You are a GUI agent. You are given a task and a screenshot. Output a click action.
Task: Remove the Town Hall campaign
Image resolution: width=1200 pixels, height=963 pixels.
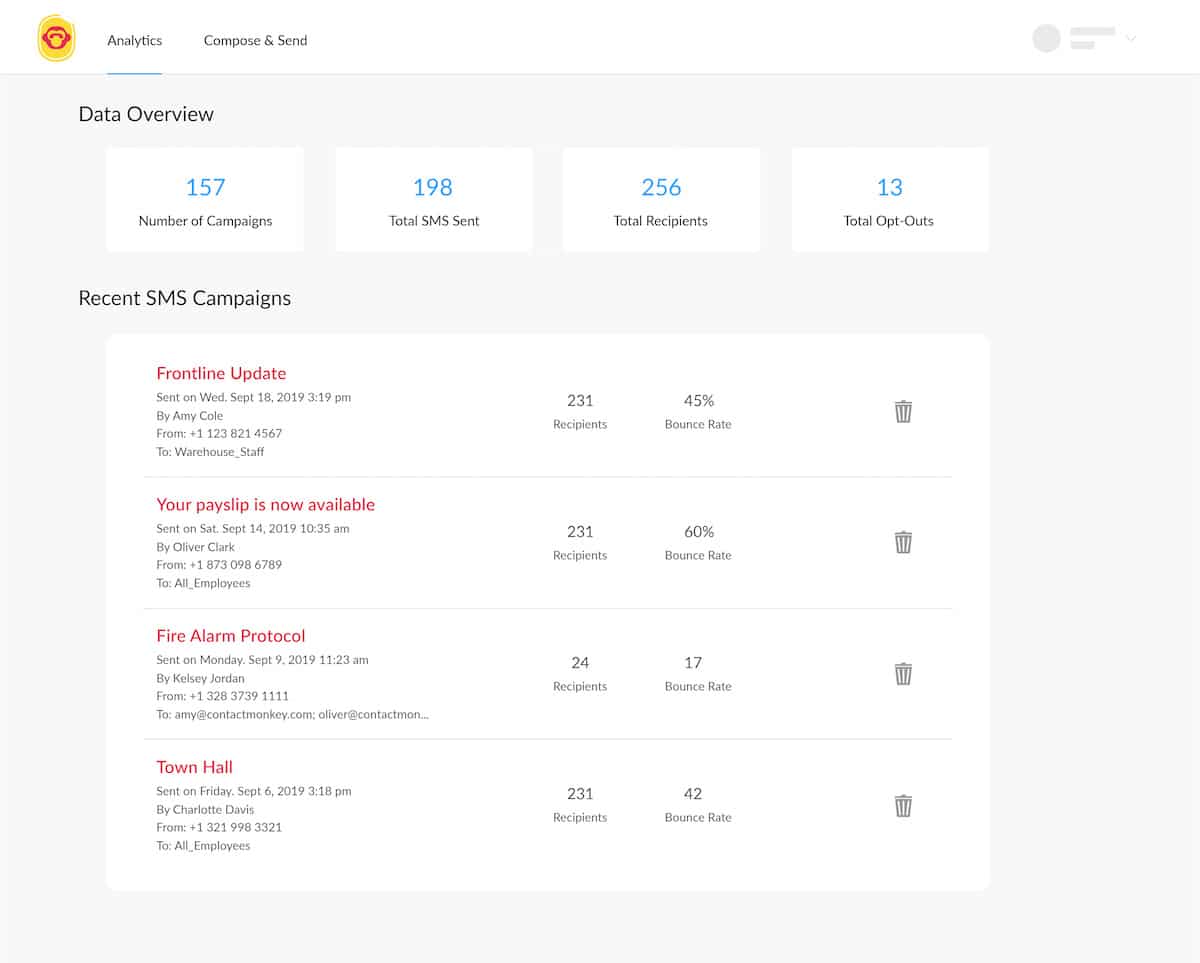click(x=903, y=805)
